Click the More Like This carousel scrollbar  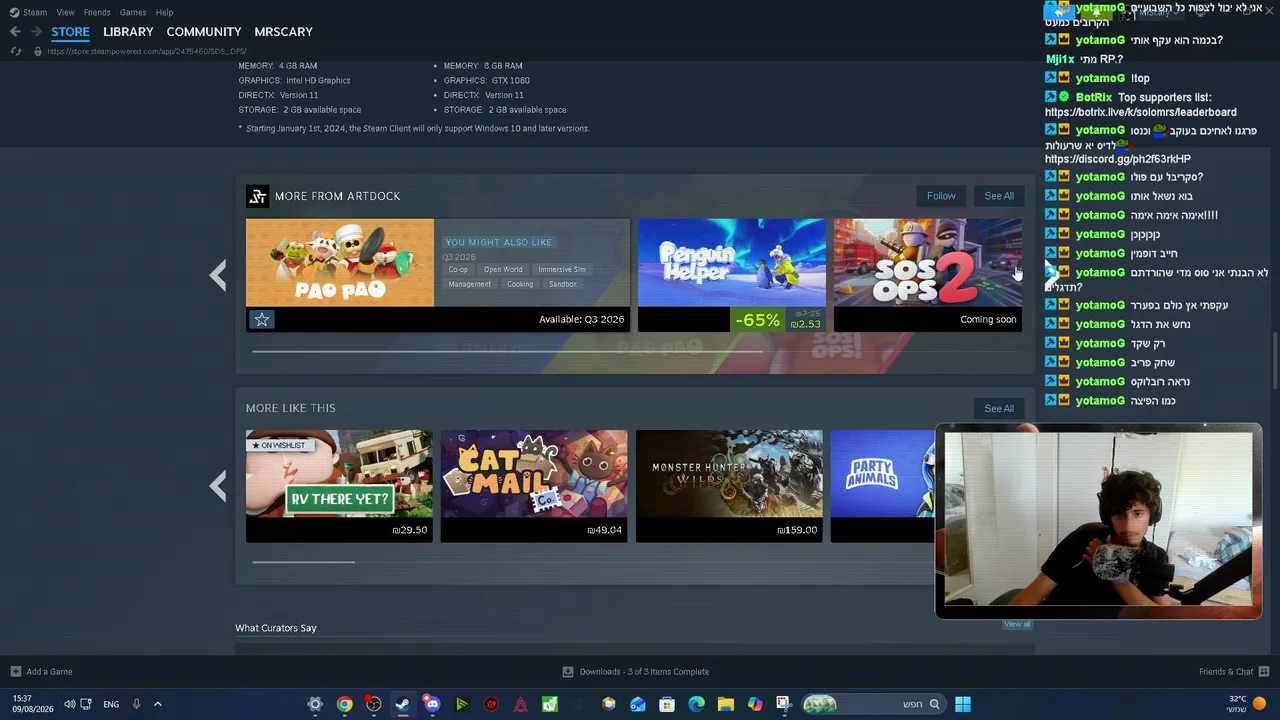click(x=303, y=562)
